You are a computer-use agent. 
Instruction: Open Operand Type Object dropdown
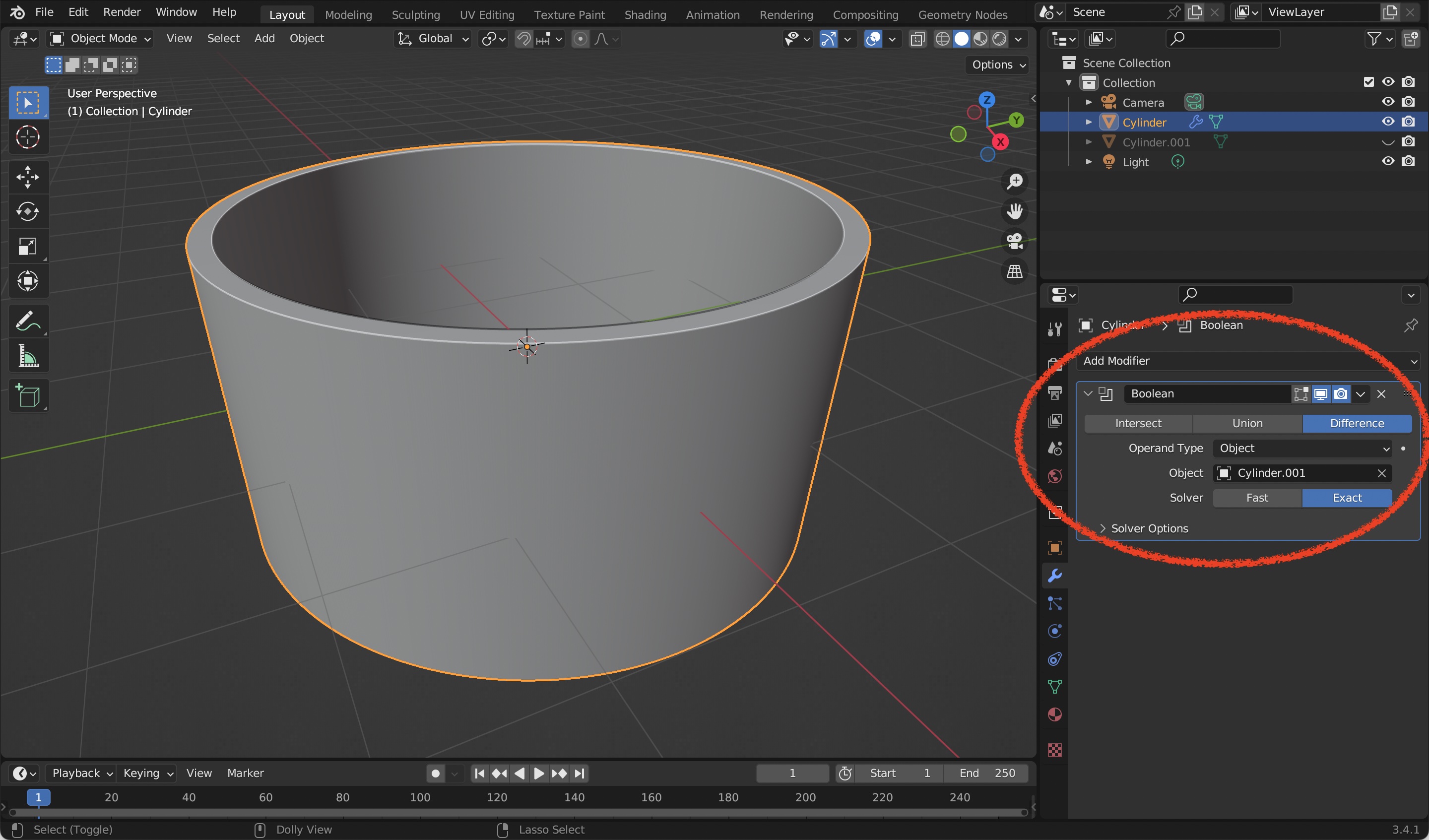click(x=1302, y=449)
